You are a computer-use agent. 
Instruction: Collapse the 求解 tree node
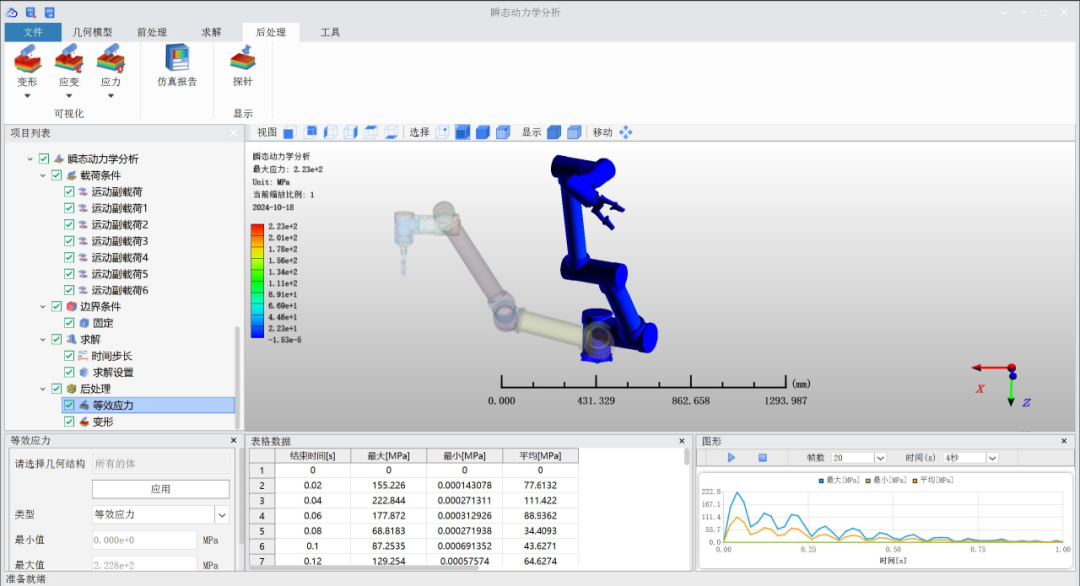43,339
